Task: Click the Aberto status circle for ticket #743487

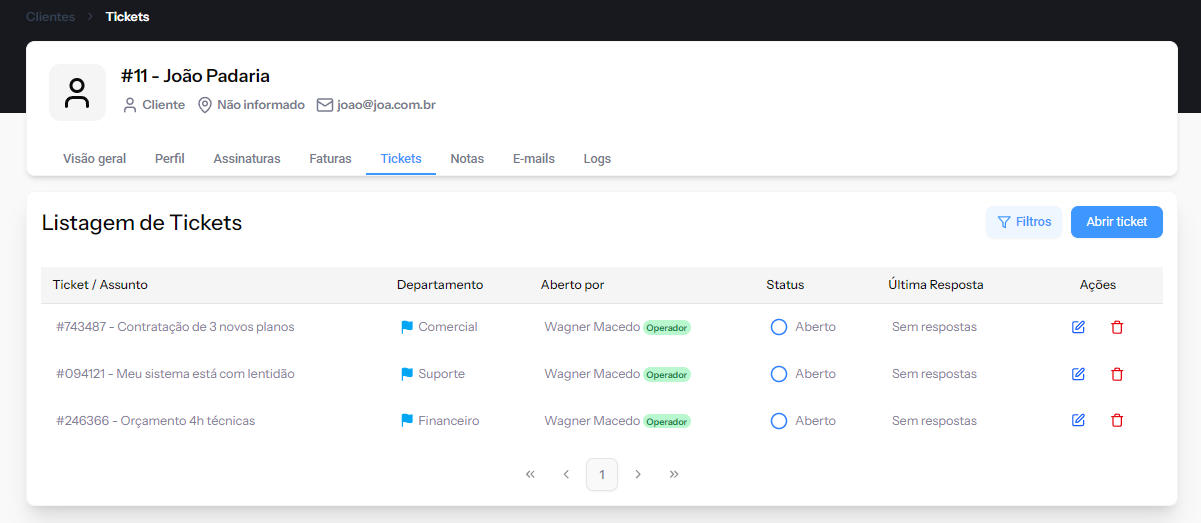Action: (779, 327)
